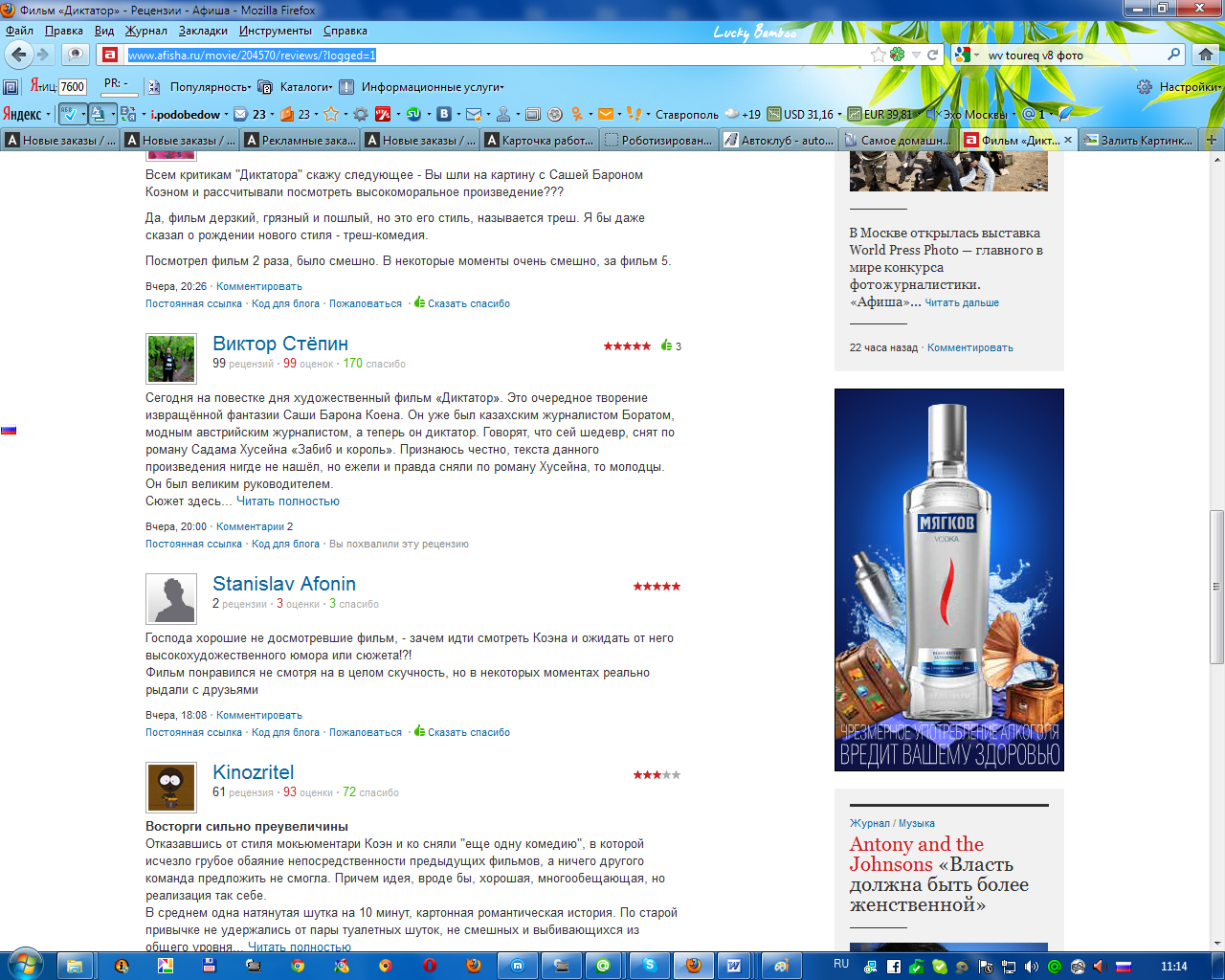
Task: Open the Яндекс logo dropdown arrow
Action: [x=49, y=115]
